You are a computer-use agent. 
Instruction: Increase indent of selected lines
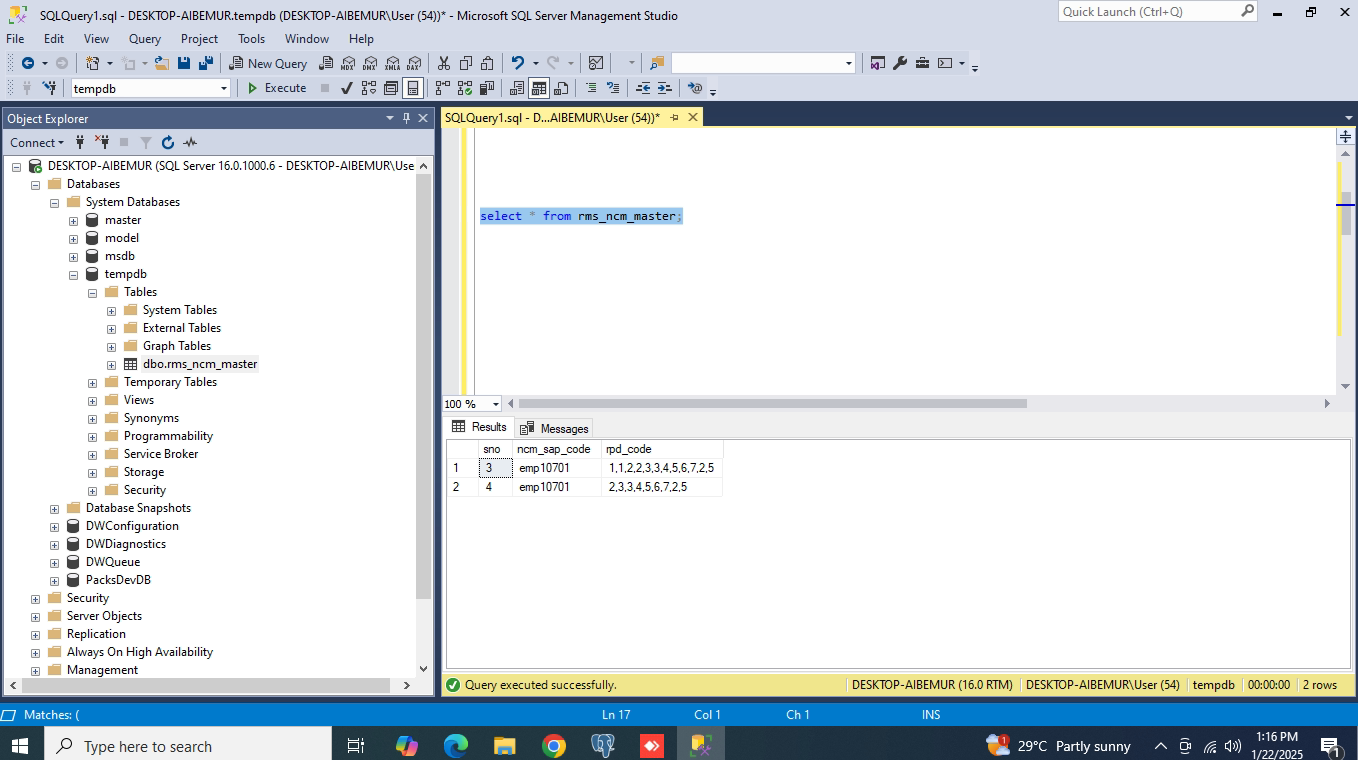[x=664, y=88]
